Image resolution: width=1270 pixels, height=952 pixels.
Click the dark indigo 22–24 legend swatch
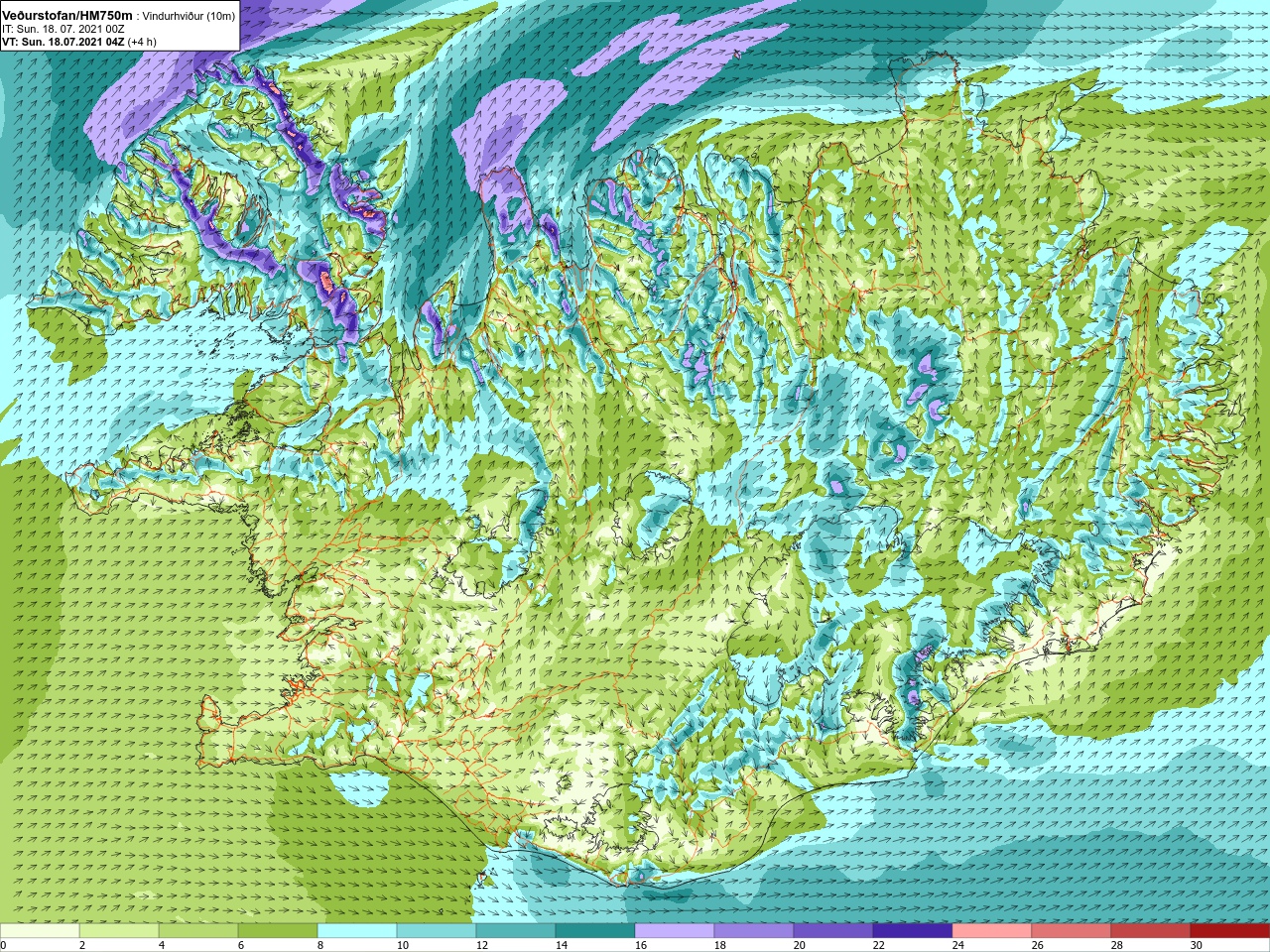(913, 930)
